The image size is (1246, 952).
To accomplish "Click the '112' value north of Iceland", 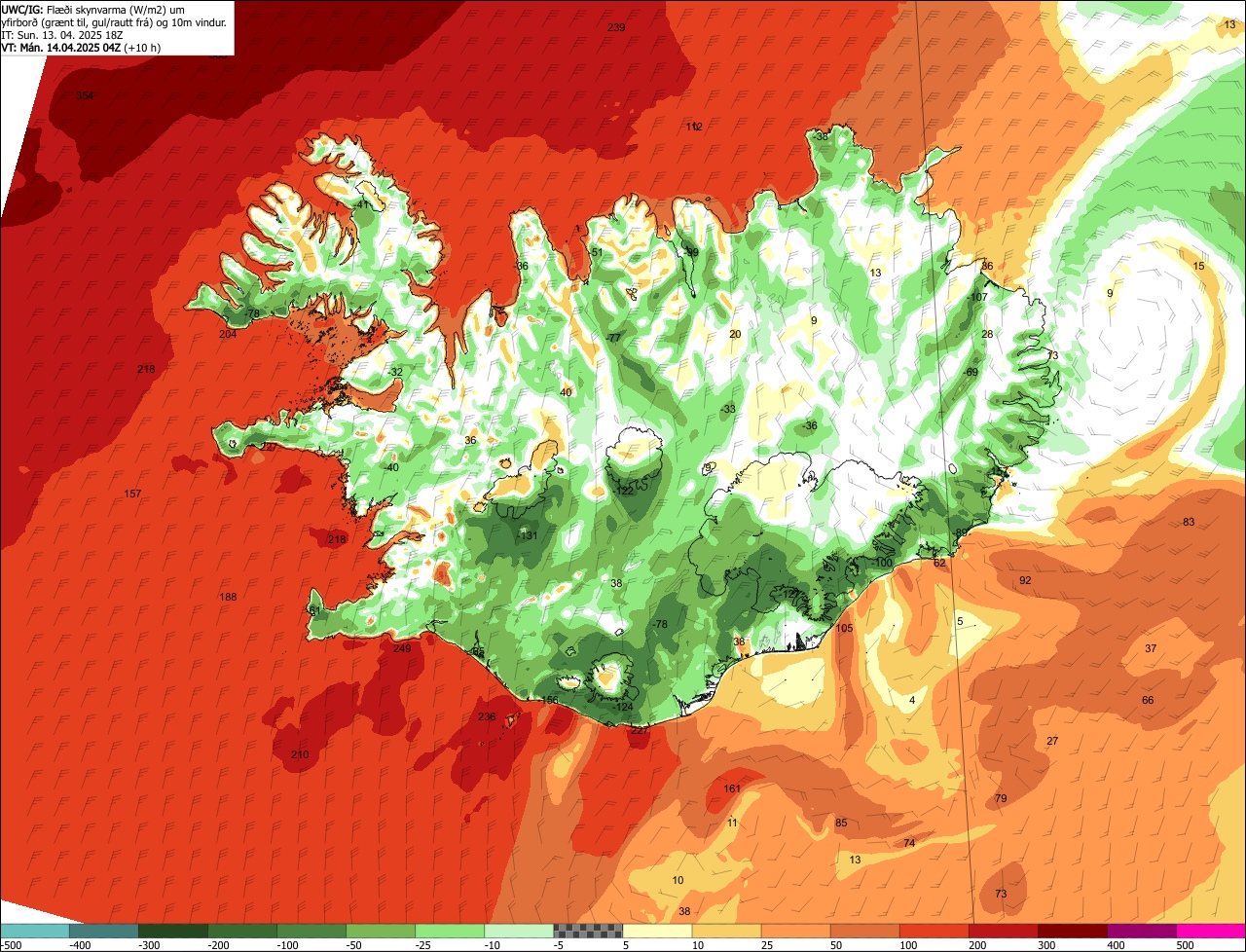I will click(694, 127).
